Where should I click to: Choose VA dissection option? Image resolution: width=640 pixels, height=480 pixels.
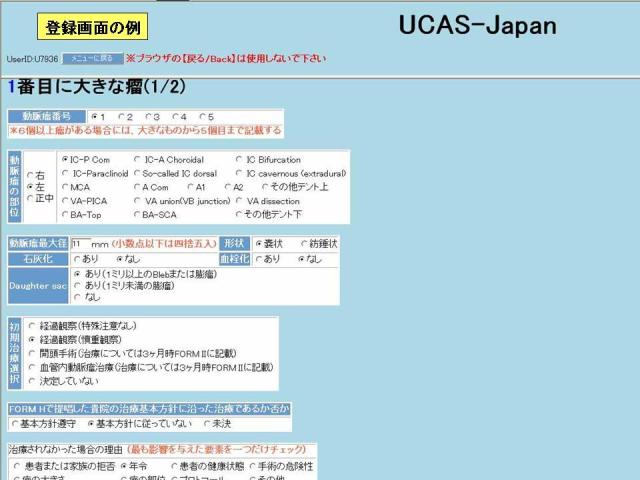(238, 200)
